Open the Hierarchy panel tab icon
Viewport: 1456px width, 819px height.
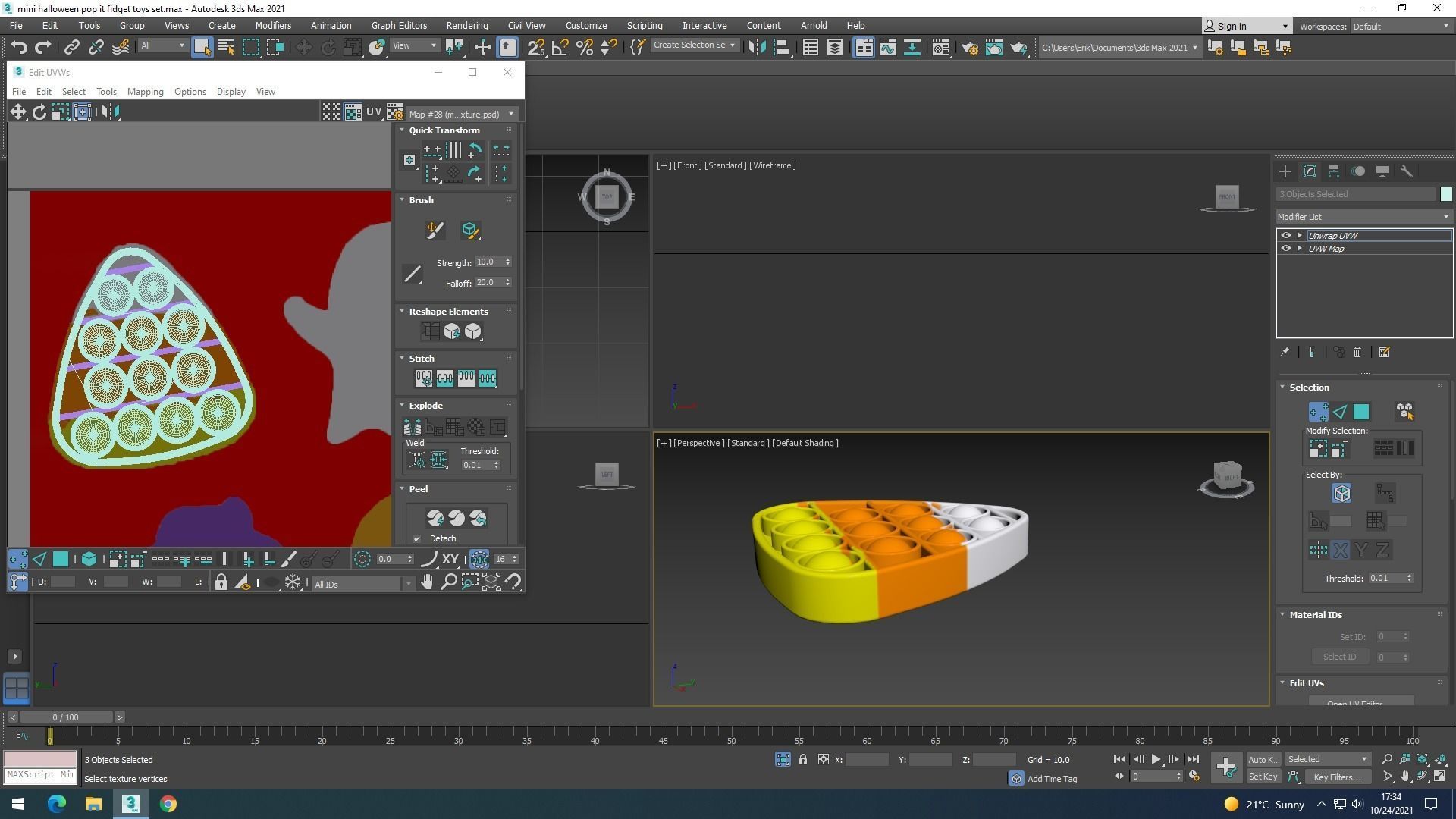click(1334, 171)
